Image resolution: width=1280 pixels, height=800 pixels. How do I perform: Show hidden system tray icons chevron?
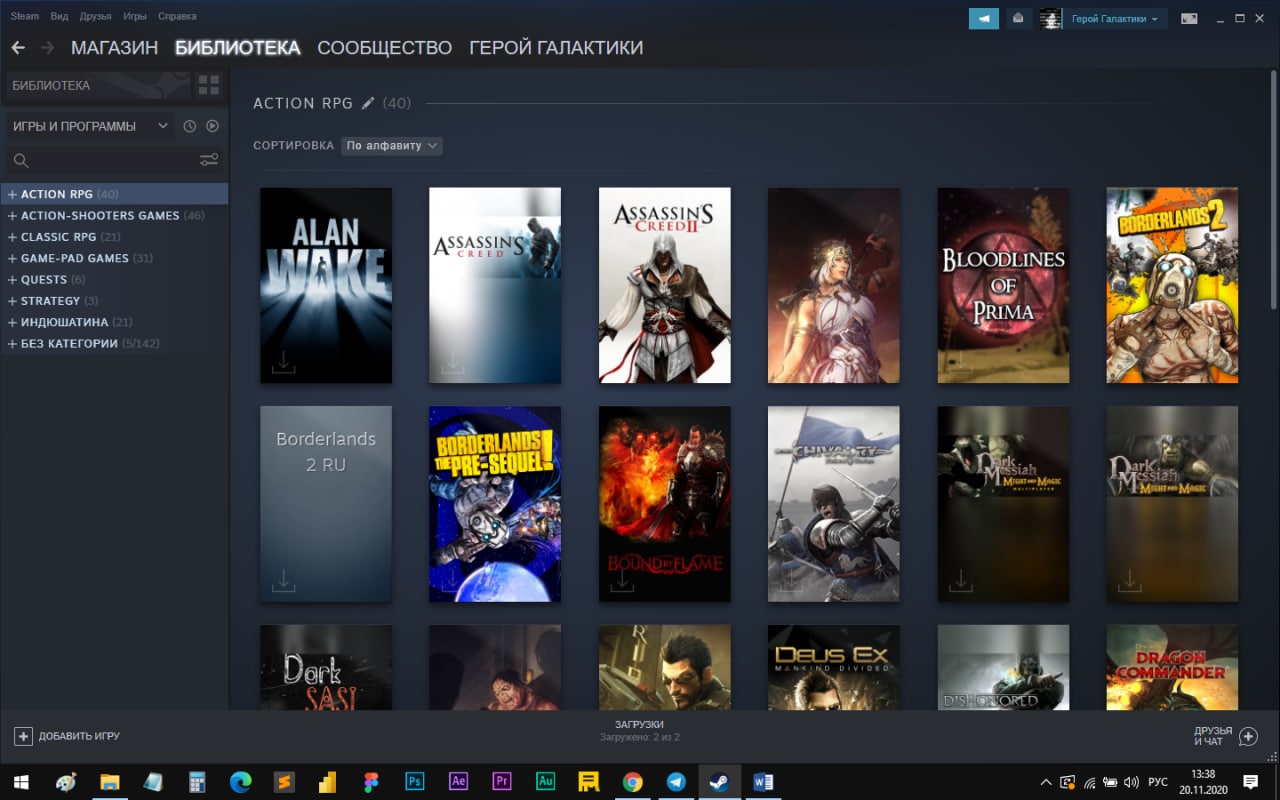[x=1046, y=782]
